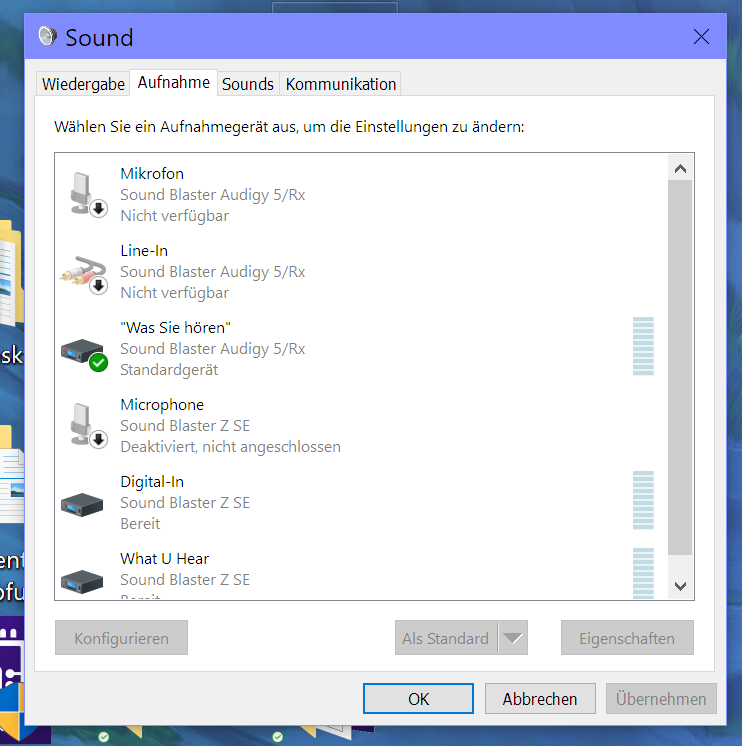
Task: Select the Microphone icon for Sound Blaster Z SE
Action: [x=88, y=425]
